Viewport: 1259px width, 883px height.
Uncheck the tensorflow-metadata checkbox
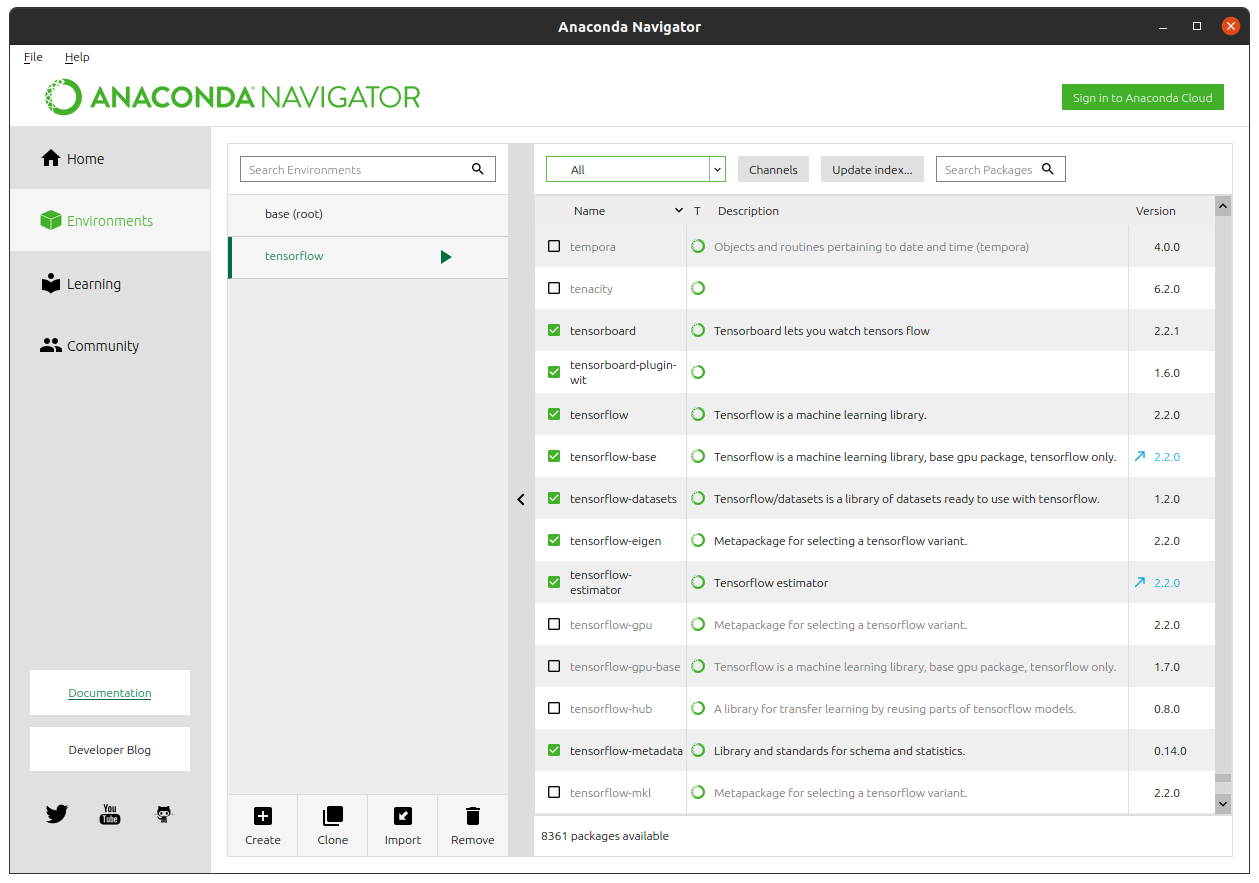click(554, 750)
